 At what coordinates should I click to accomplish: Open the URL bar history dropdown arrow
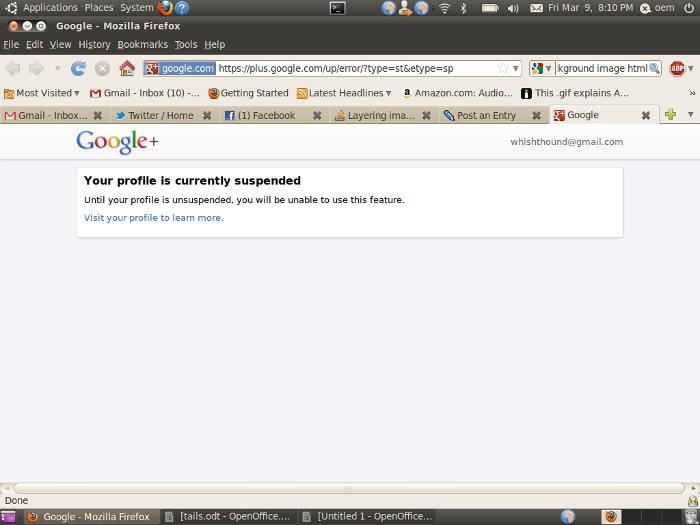[516, 69]
